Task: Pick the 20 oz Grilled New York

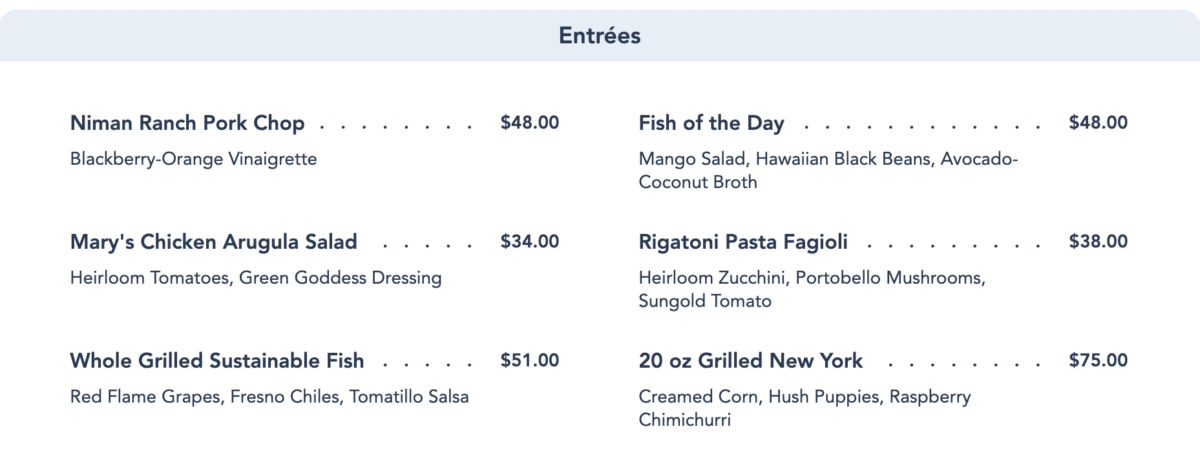Action: coord(750,360)
